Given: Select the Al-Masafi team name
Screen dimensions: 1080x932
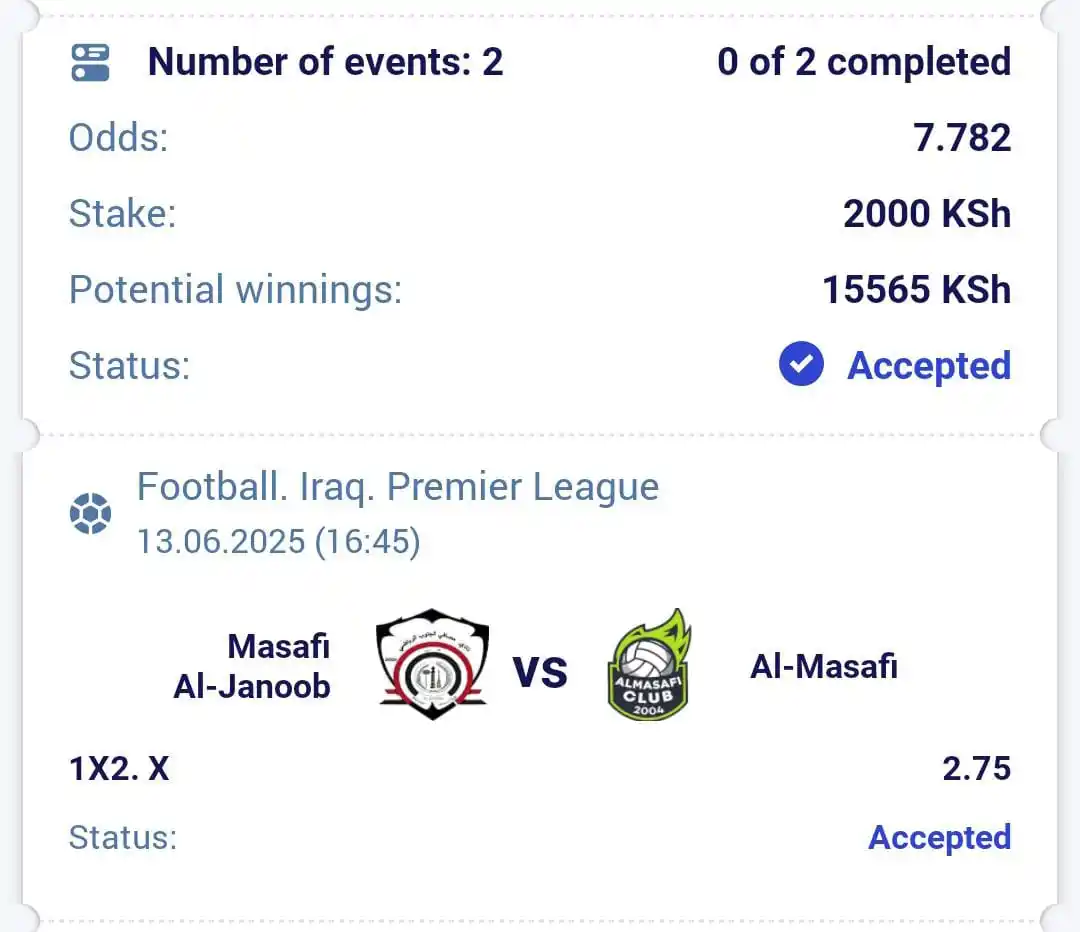Looking at the screenshot, I should [824, 666].
